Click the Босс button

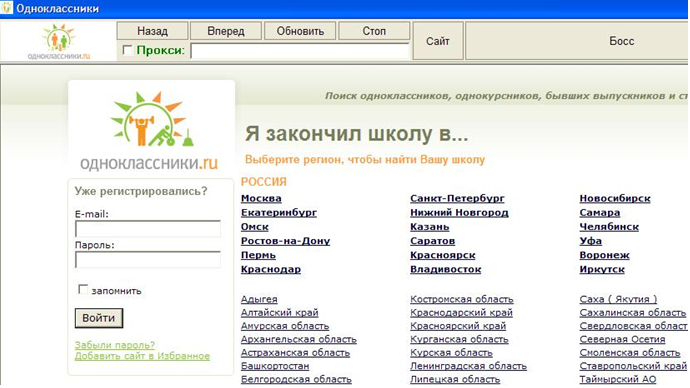(x=577, y=41)
